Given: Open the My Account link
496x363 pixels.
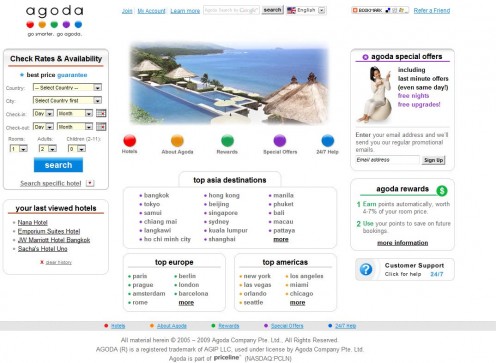Looking at the screenshot, I should [151, 11].
